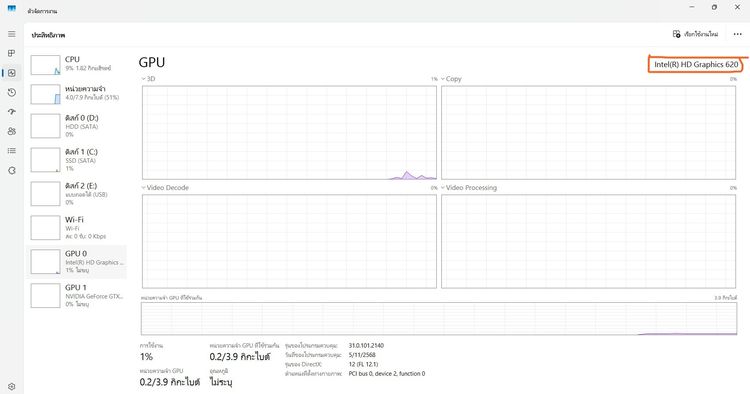Select Disk 2 (E:) USB item
The image size is (750, 394).
point(77,194)
